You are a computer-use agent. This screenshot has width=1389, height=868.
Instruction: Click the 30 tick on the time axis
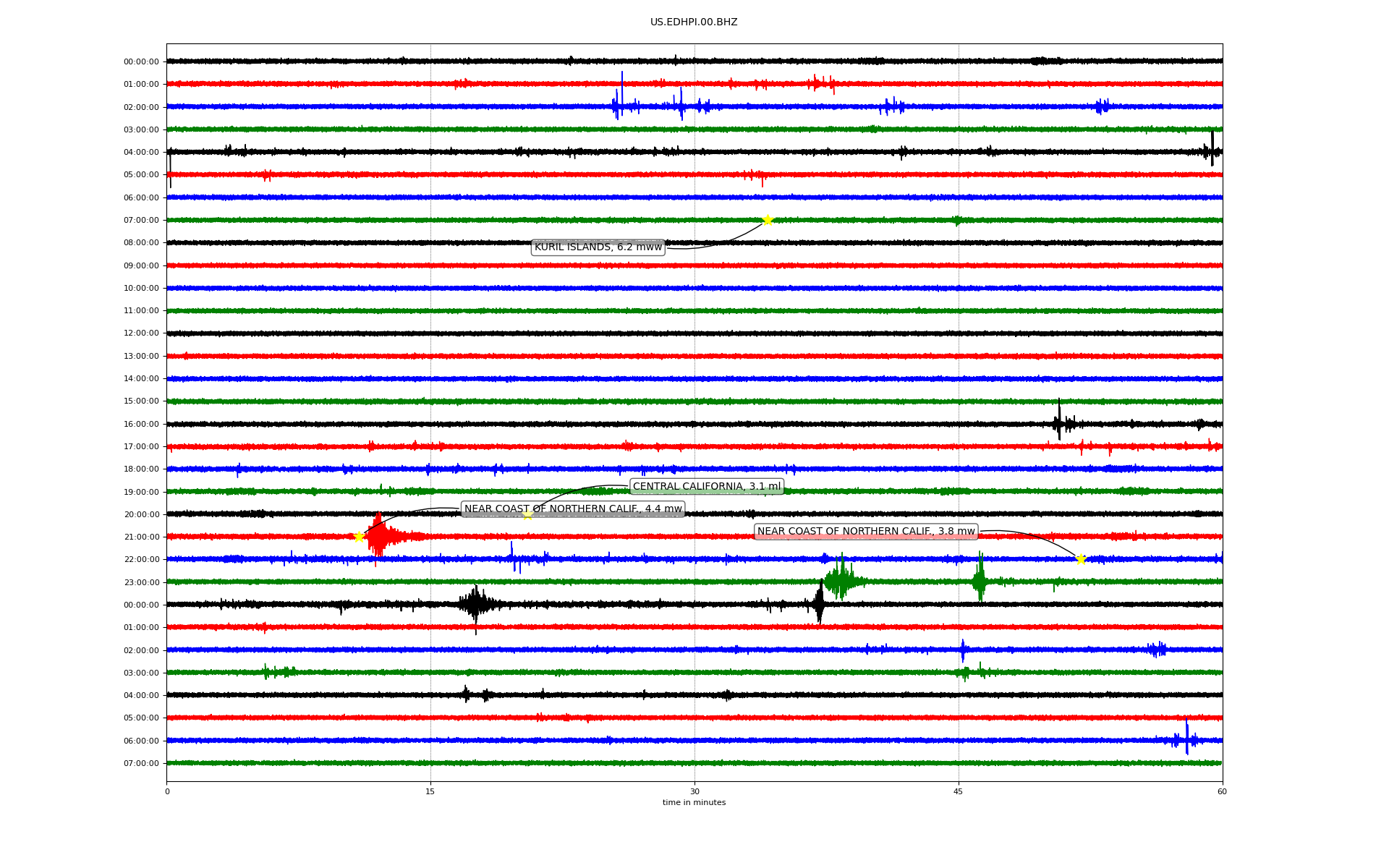point(694,791)
